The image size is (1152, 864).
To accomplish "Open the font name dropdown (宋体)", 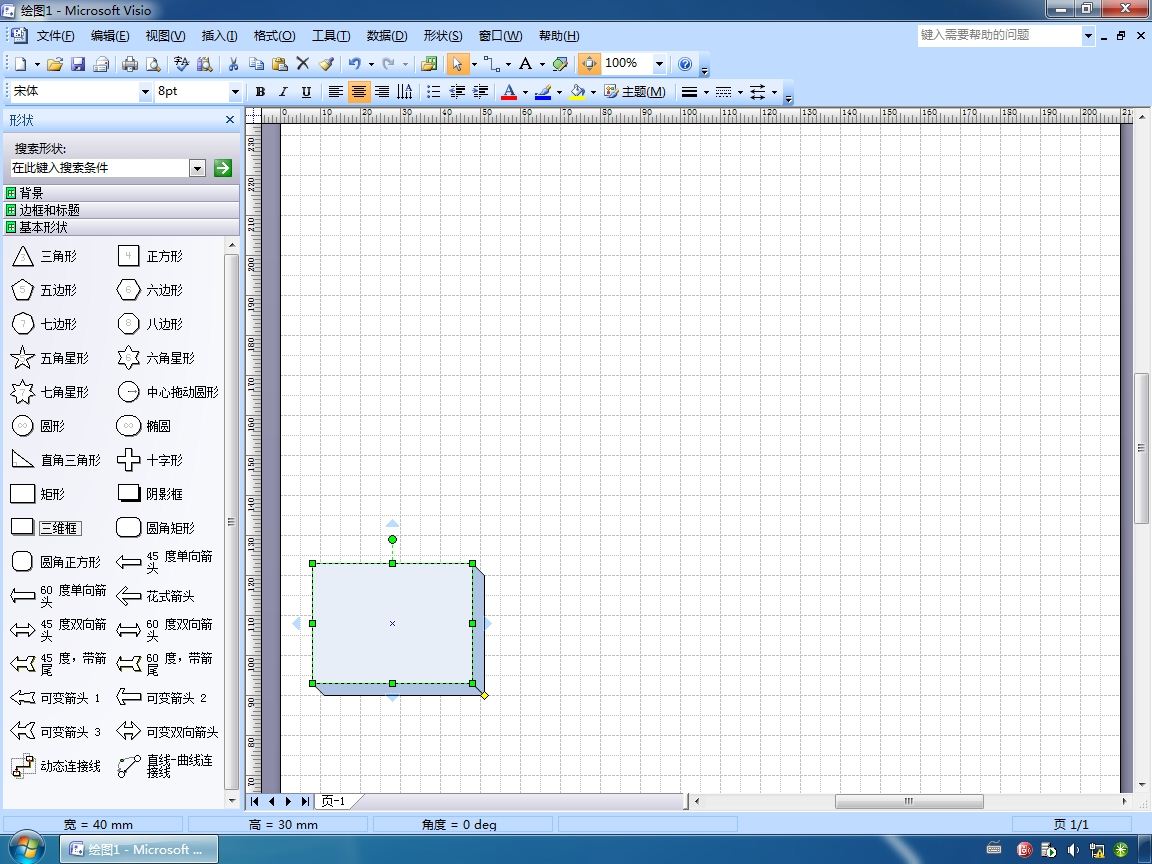I will [x=145, y=92].
